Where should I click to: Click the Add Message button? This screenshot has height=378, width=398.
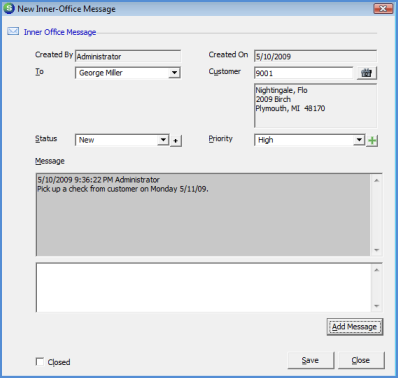tap(355, 327)
